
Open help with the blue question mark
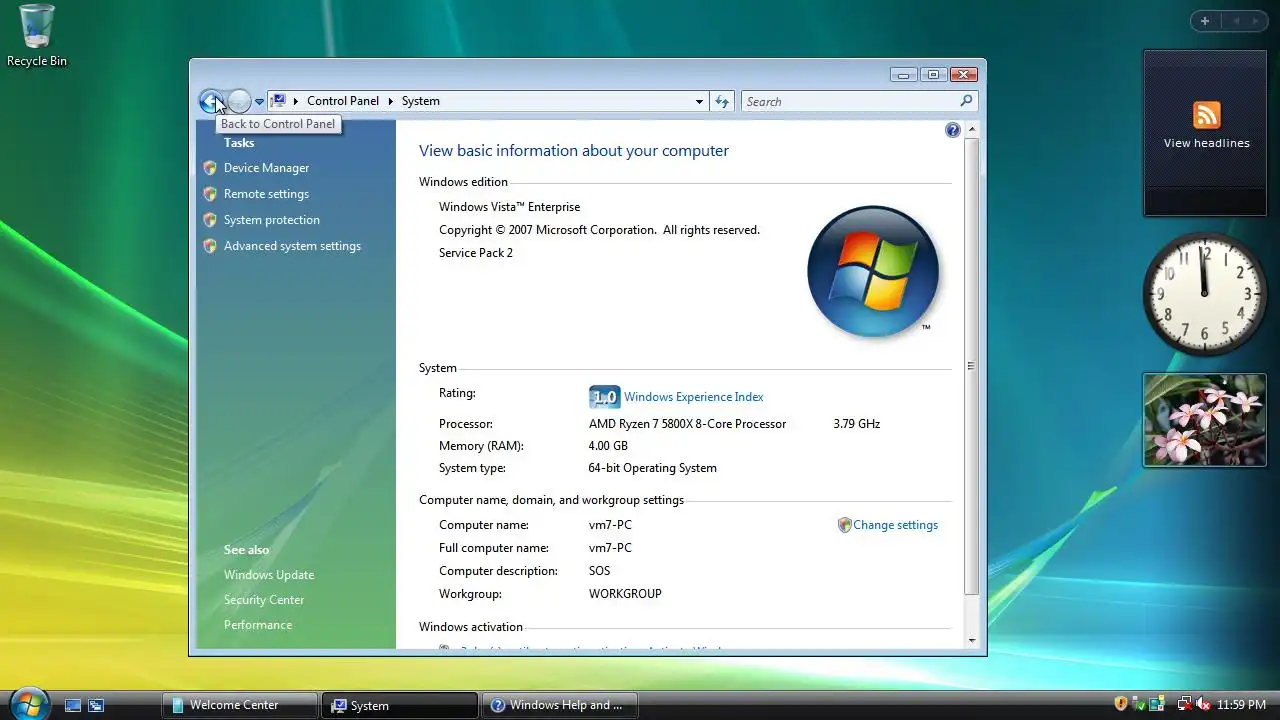tap(952, 130)
